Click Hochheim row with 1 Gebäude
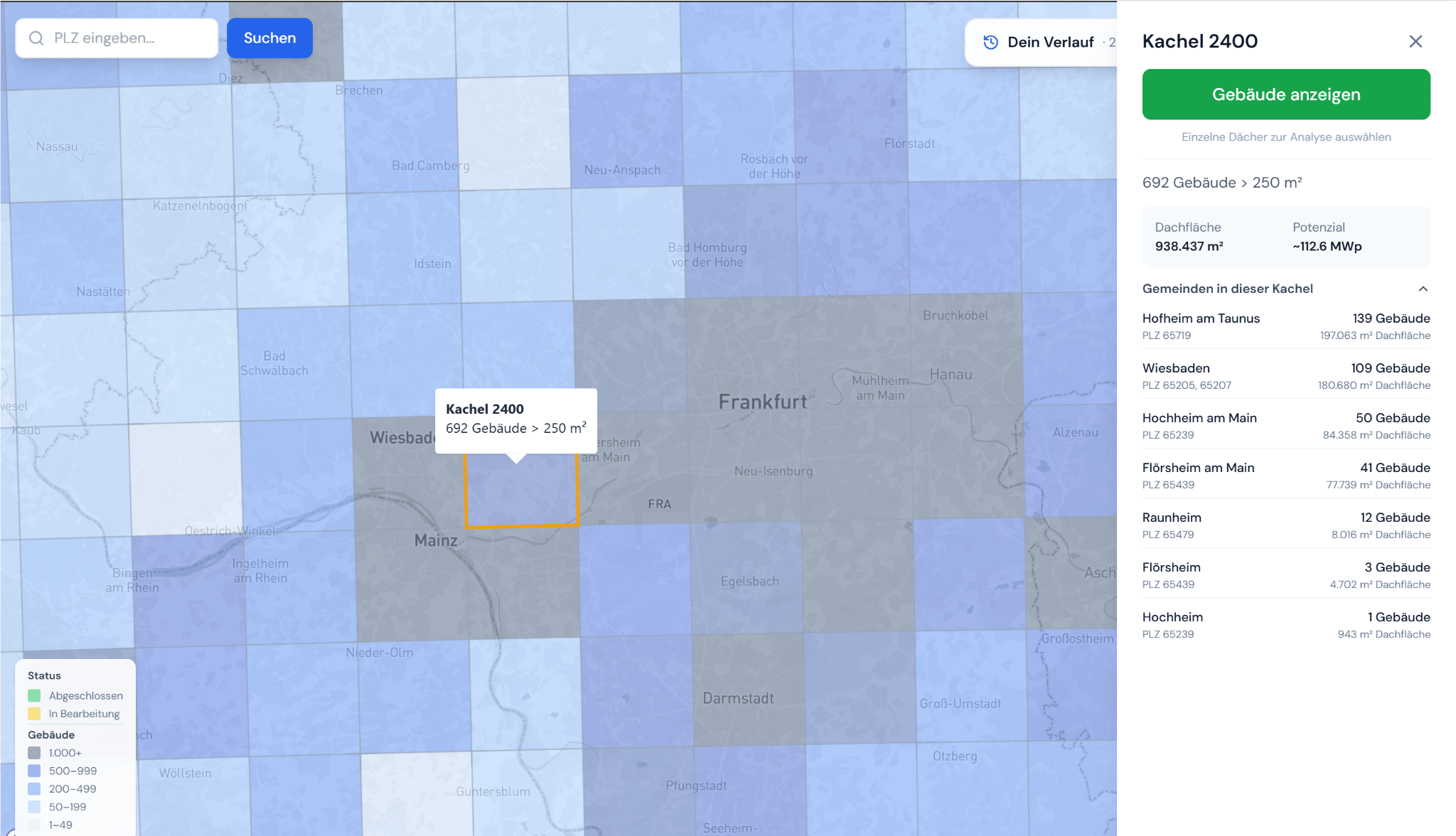 tap(1286, 625)
